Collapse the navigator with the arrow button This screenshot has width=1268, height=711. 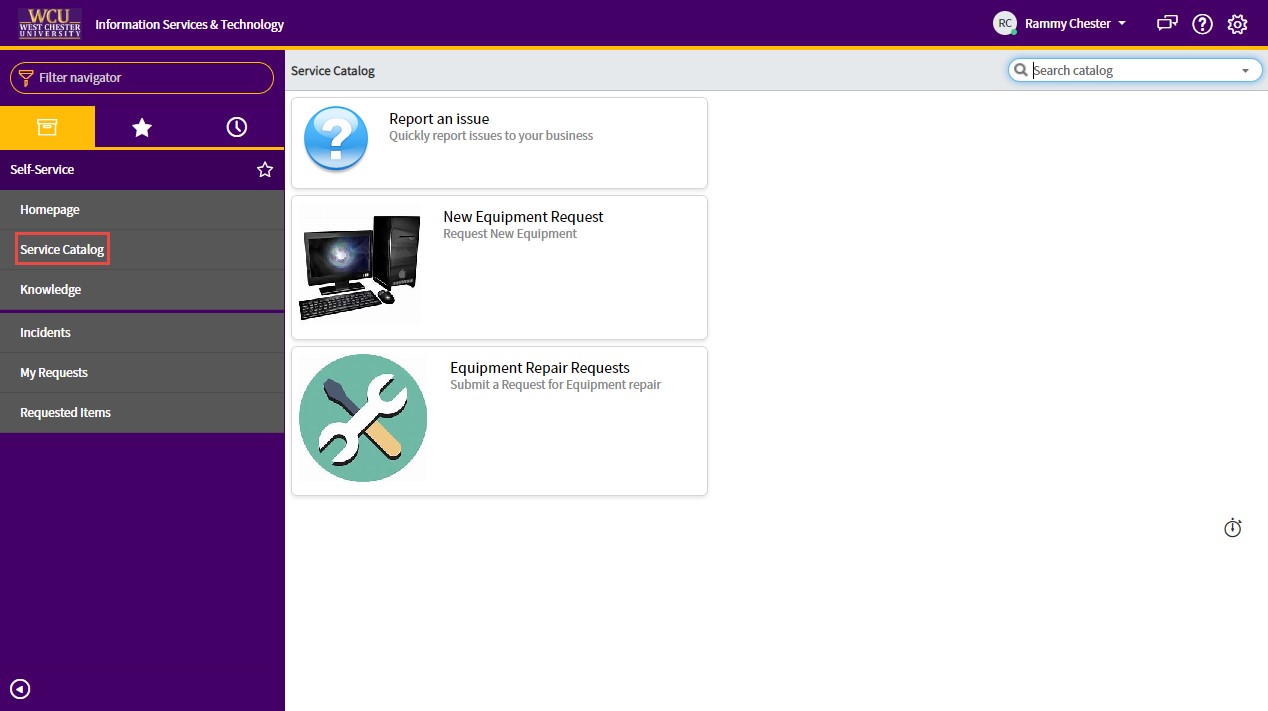[x=20, y=688]
